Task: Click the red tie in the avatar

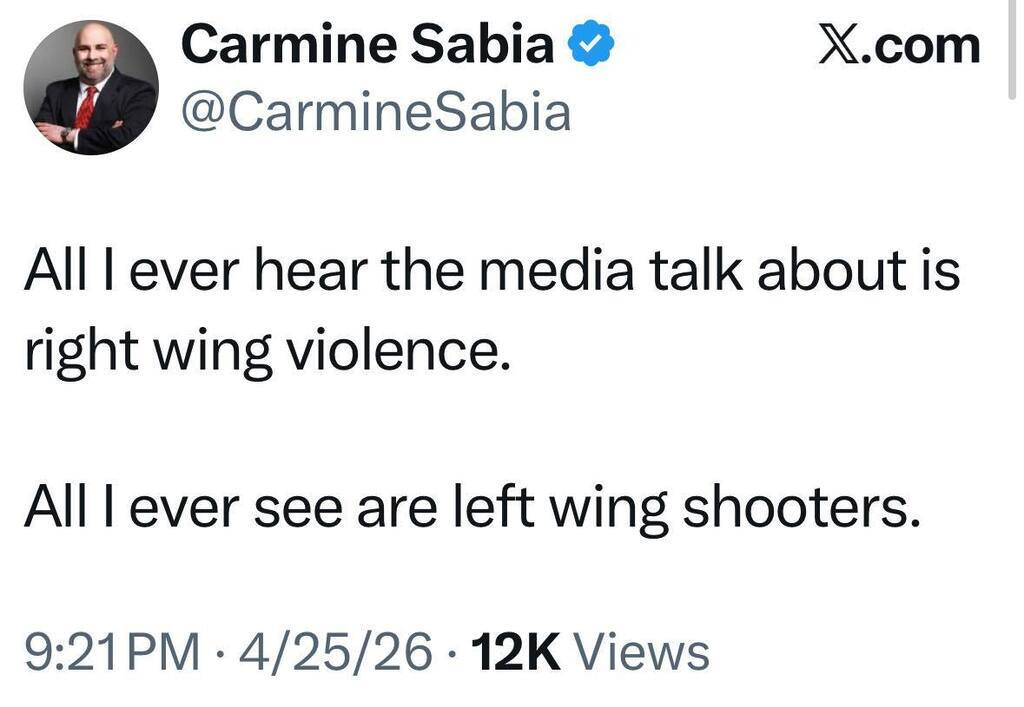Action: [86, 107]
